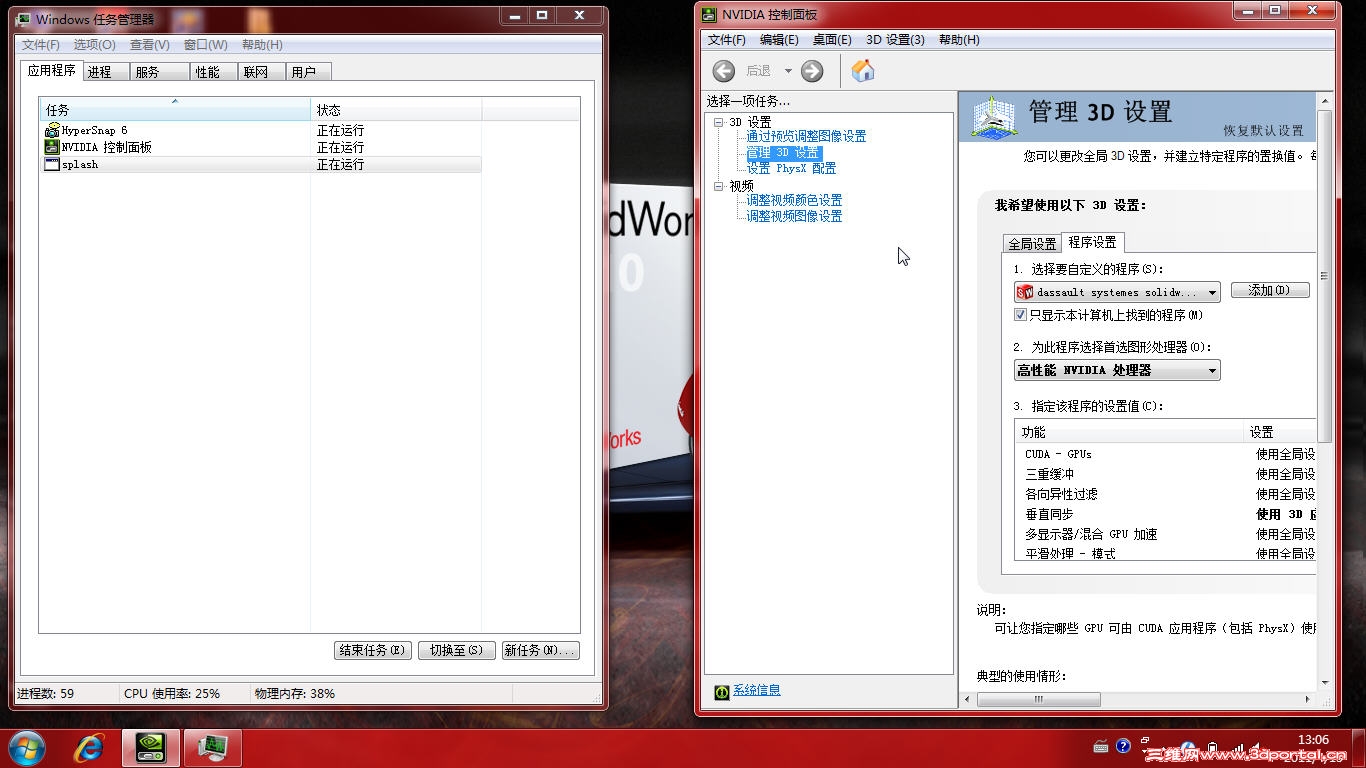Click the 恢复默认设置 link
The image size is (1366, 768).
[1263, 131]
